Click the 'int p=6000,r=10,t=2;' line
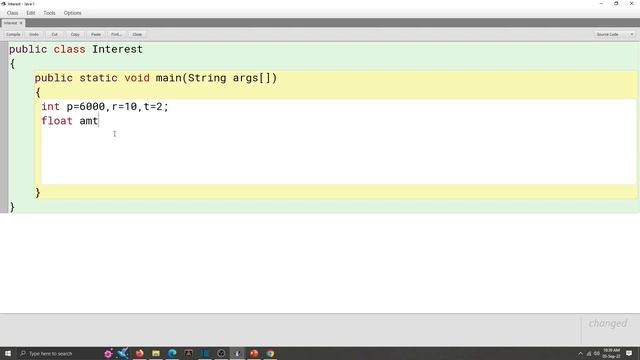Viewport: 640px width, 360px height. 105,107
